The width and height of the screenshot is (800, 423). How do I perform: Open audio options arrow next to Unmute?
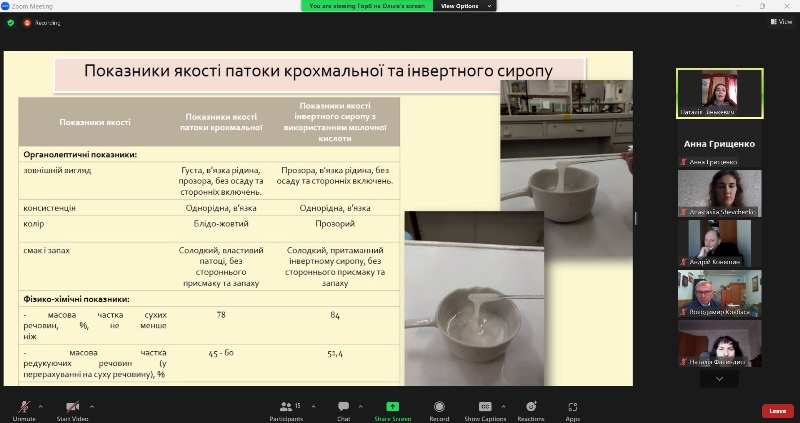click(40, 407)
